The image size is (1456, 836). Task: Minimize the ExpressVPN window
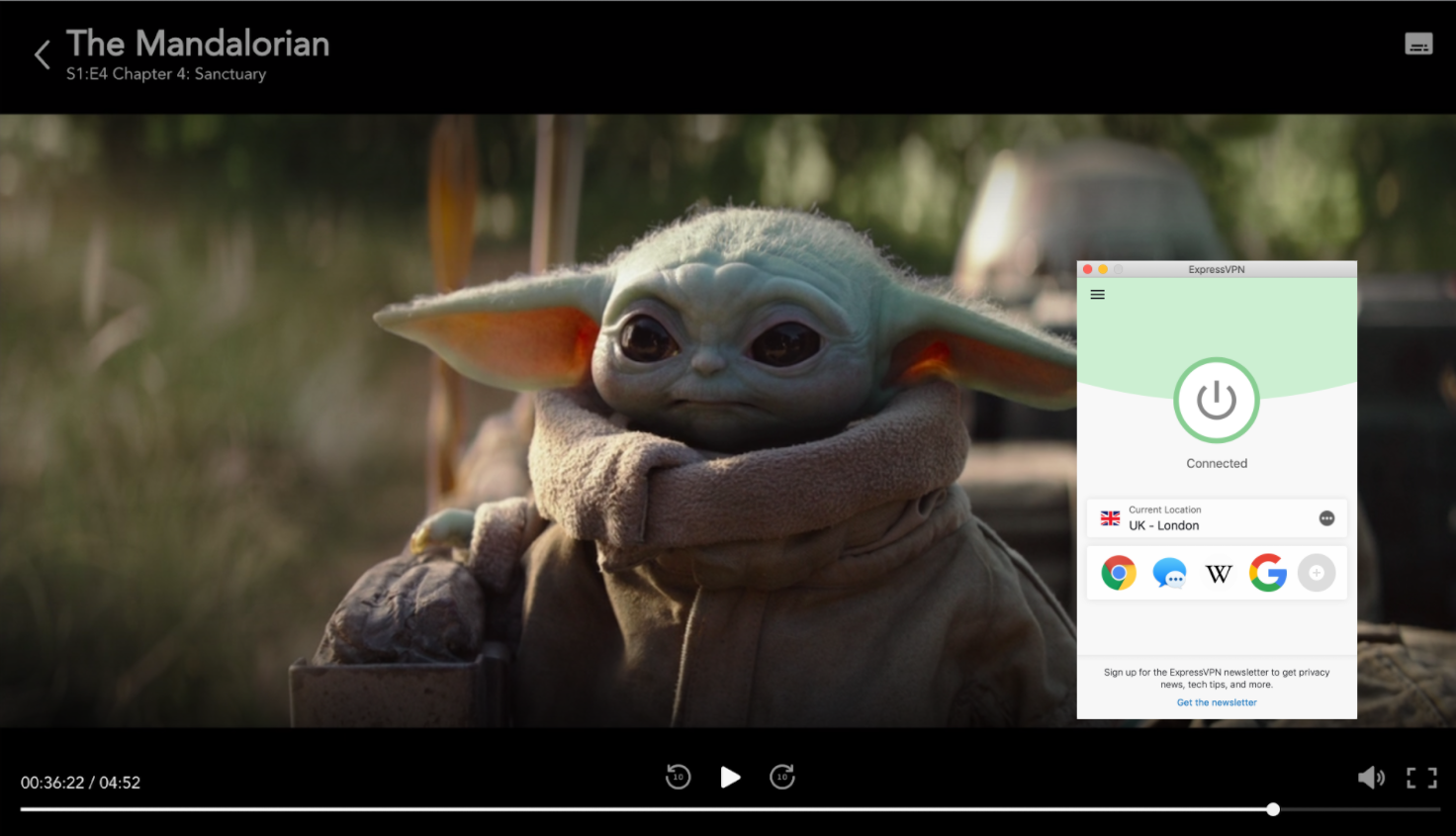tap(1103, 269)
